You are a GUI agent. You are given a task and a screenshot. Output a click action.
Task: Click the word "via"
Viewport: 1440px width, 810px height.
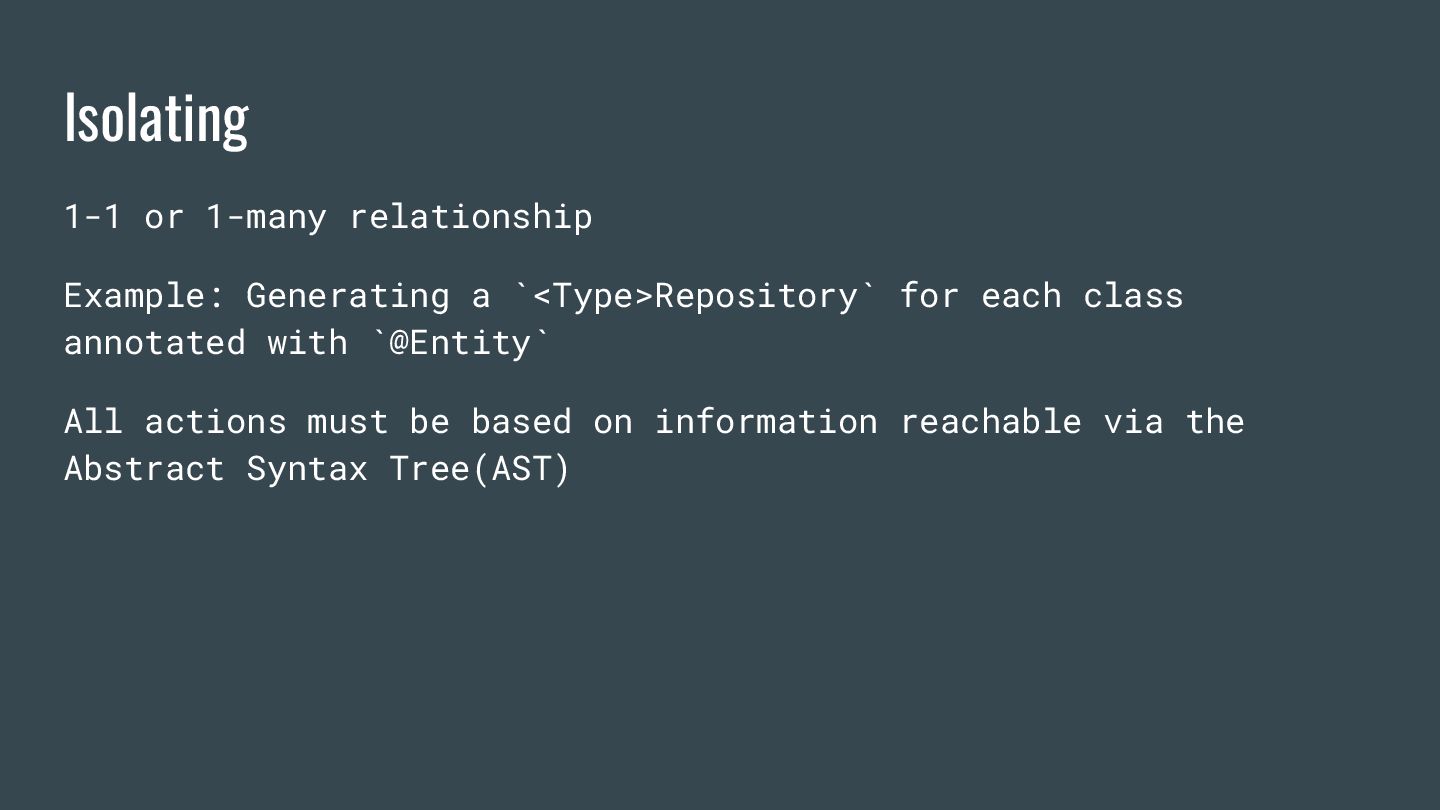pos(1134,422)
